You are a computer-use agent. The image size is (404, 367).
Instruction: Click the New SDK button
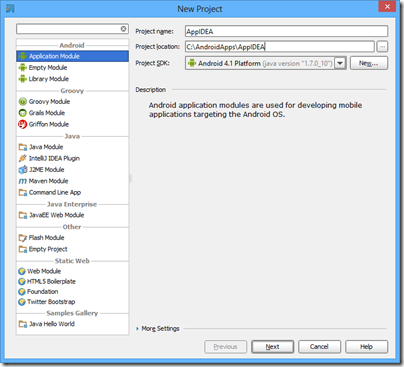tap(369, 63)
